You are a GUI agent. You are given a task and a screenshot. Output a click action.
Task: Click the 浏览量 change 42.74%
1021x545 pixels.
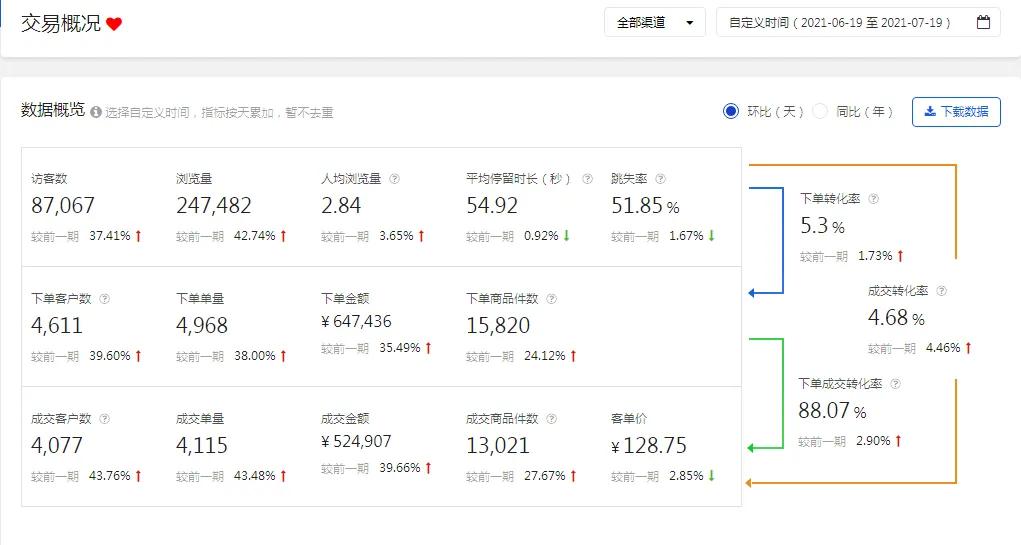255,236
